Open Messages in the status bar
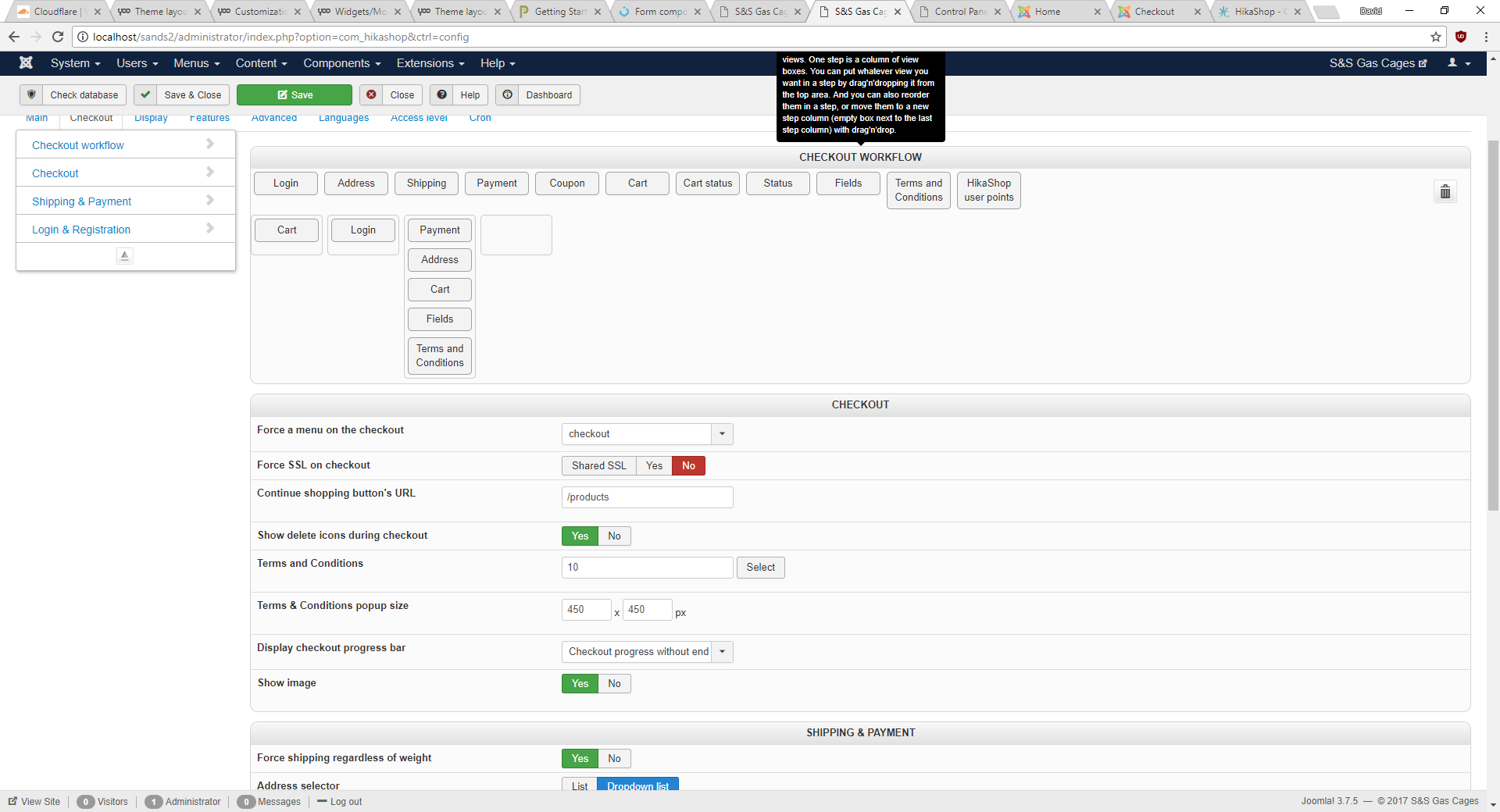Viewport: 1500px width, 812px height. [270, 802]
